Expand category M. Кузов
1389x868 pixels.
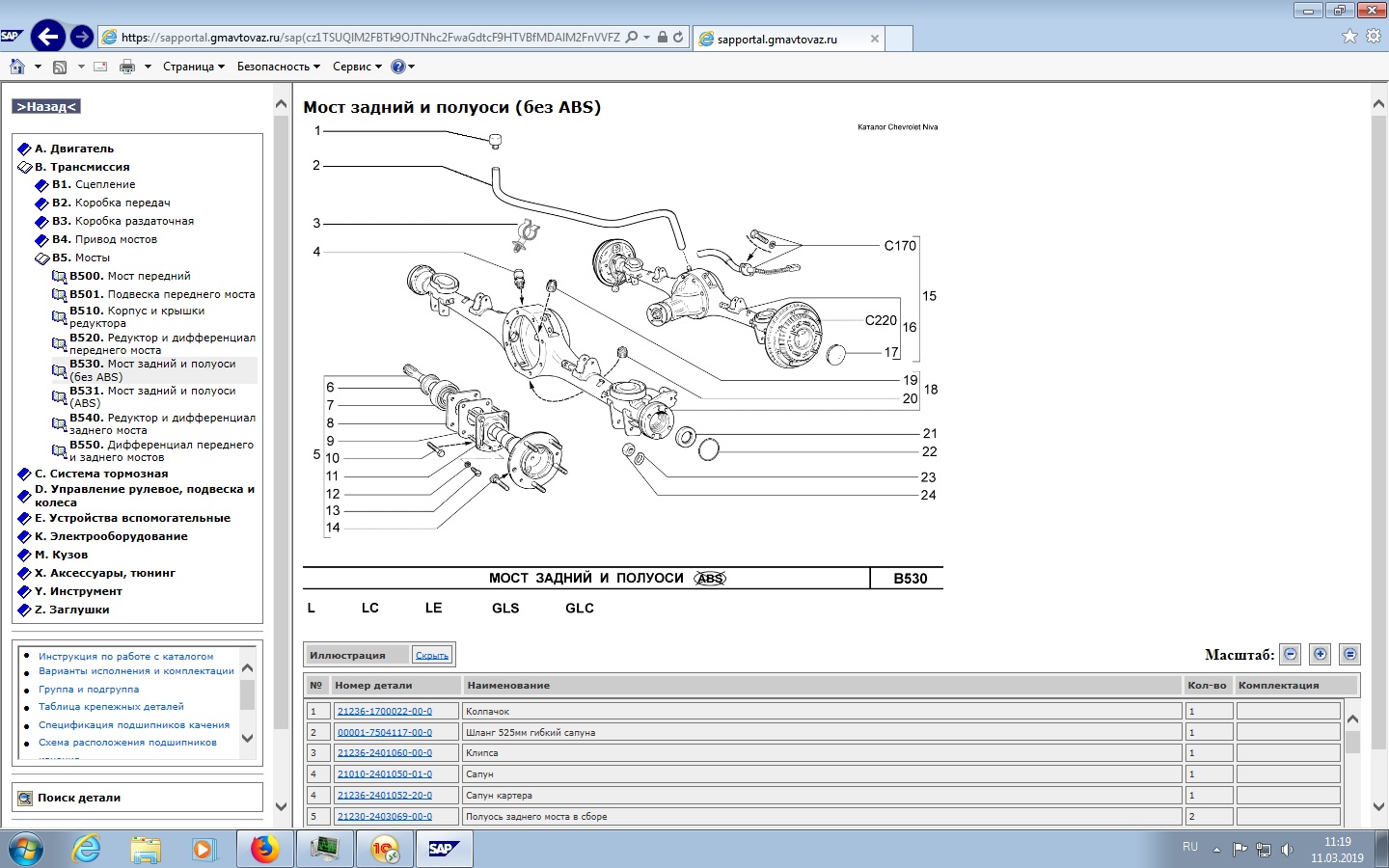pos(24,555)
